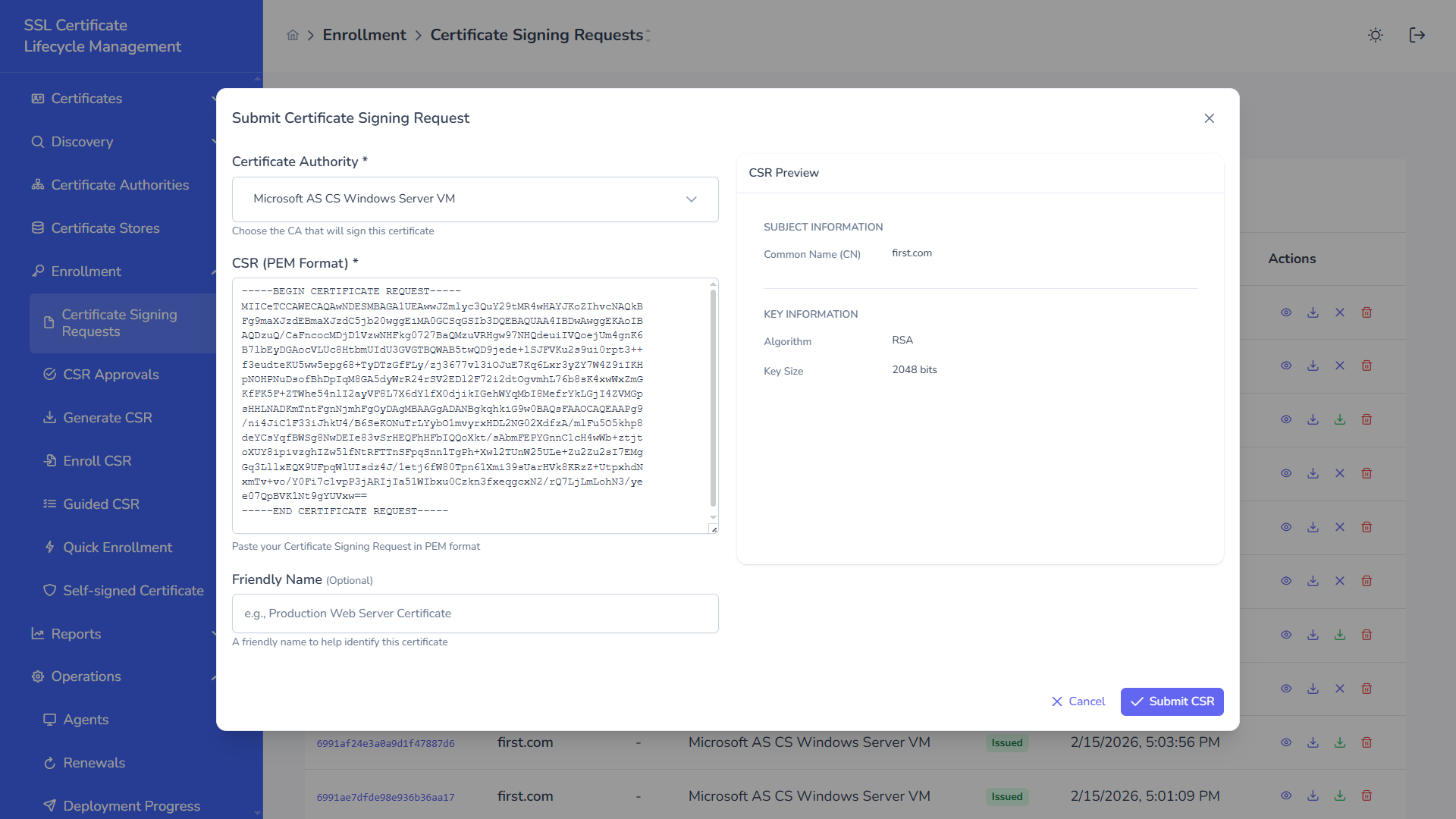Navigate to Enrollment via the breadcrumb
The height and width of the screenshot is (819, 1456).
364,35
